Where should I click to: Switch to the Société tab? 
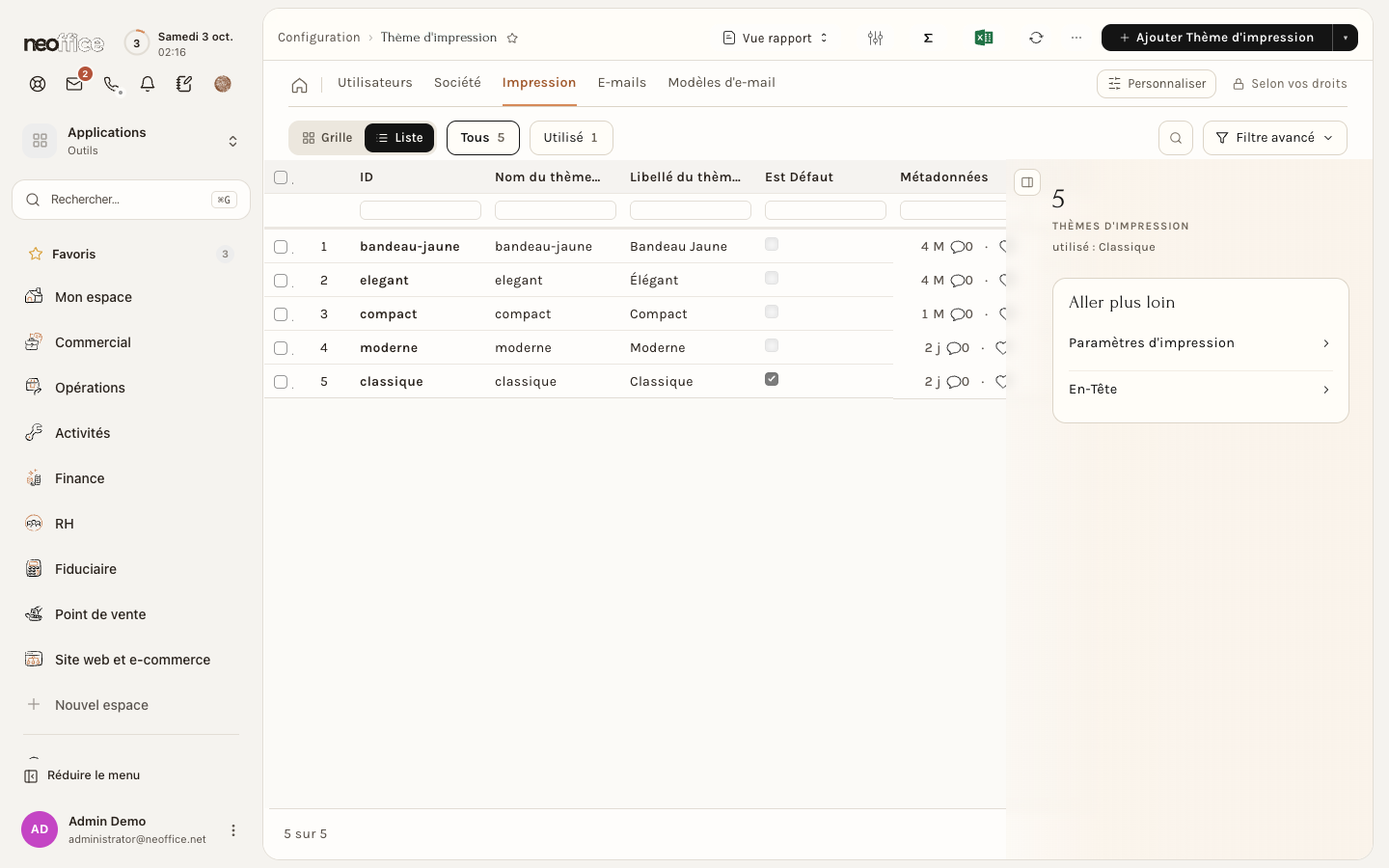pos(457,83)
